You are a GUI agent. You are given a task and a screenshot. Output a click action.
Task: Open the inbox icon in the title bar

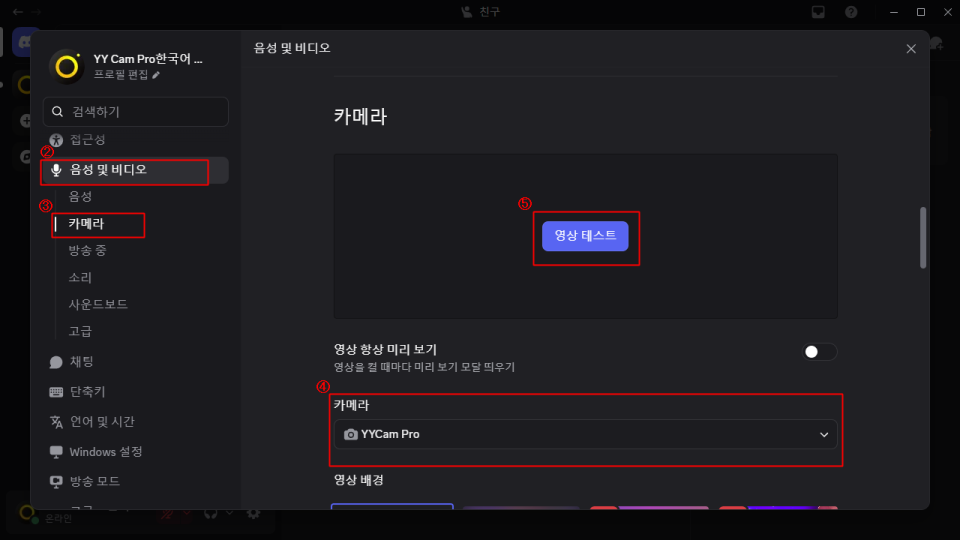[x=817, y=12]
